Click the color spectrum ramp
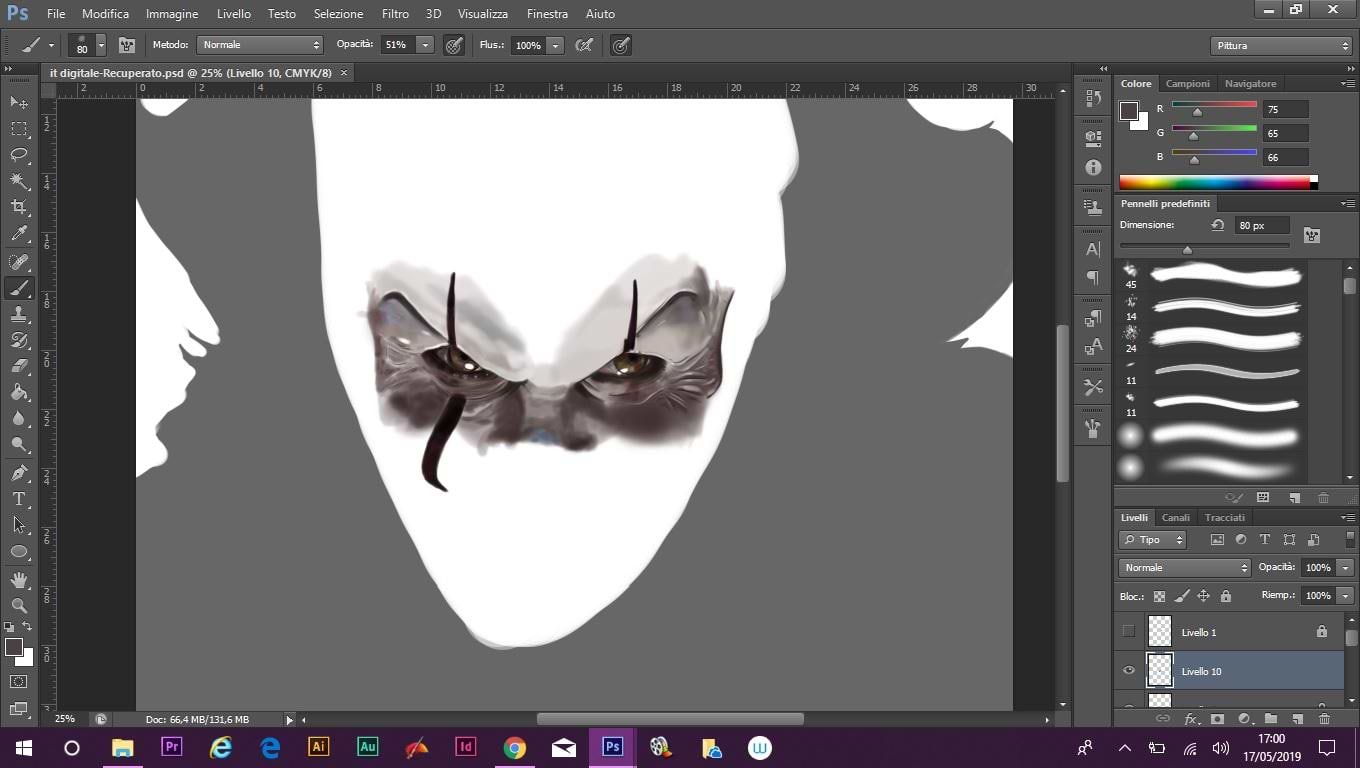The width and height of the screenshot is (1360, 768). [1214, 182]
